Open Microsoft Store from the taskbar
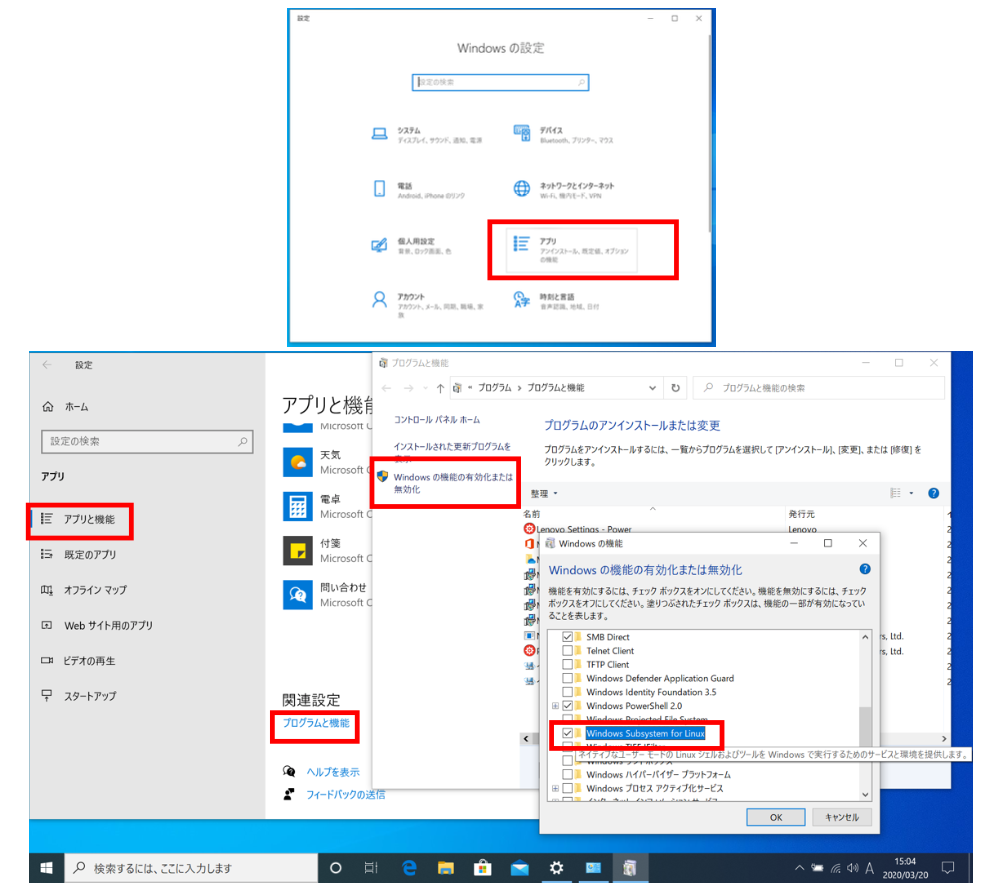 click(x=482, y=867)
